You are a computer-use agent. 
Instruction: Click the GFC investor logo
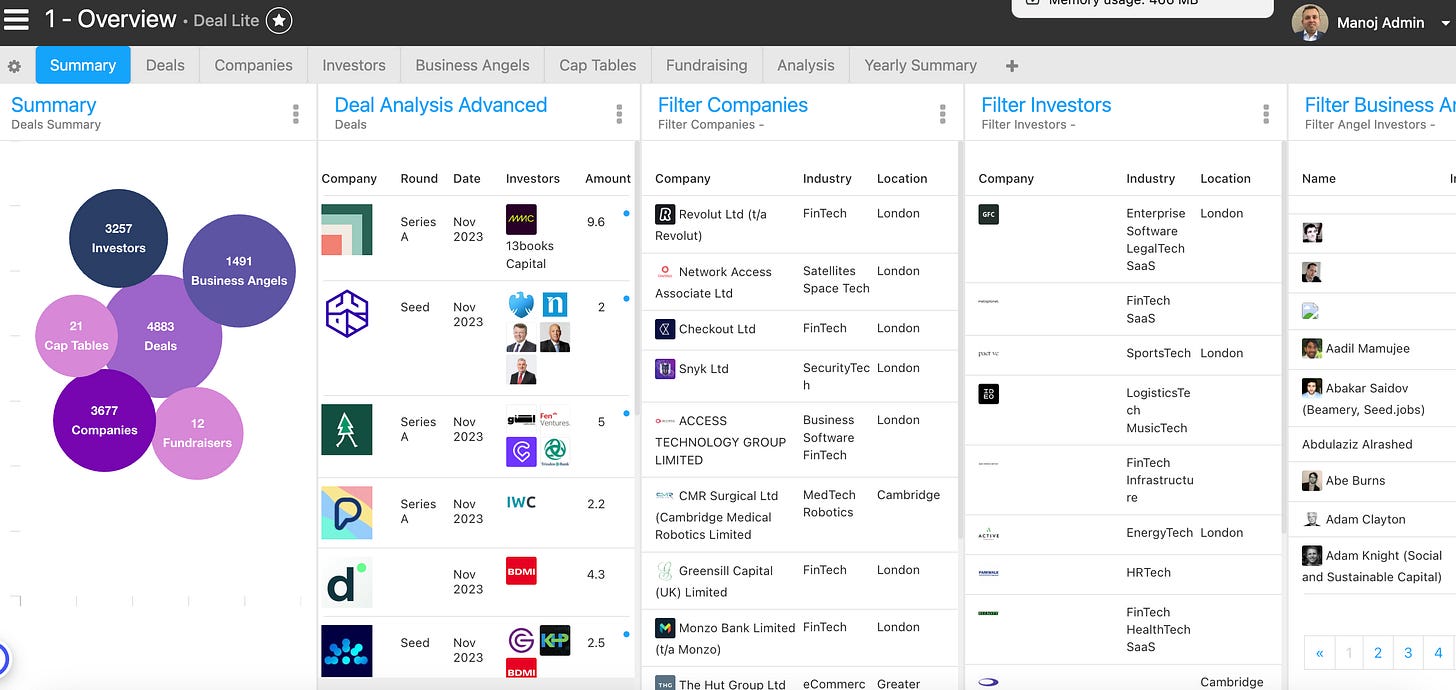point(988,214)
